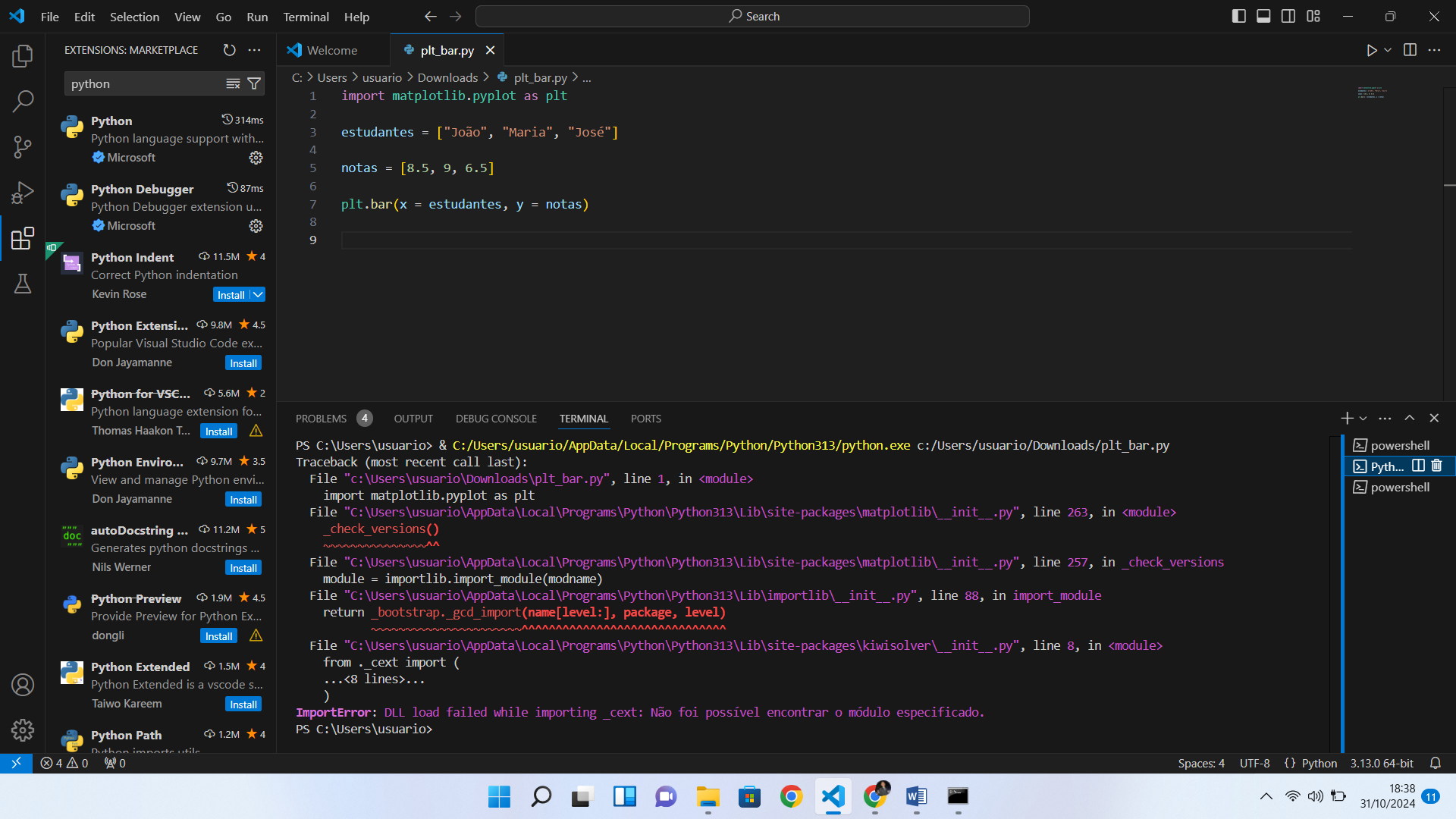Click the editor minimap preview

click(x=1371, y=93)
